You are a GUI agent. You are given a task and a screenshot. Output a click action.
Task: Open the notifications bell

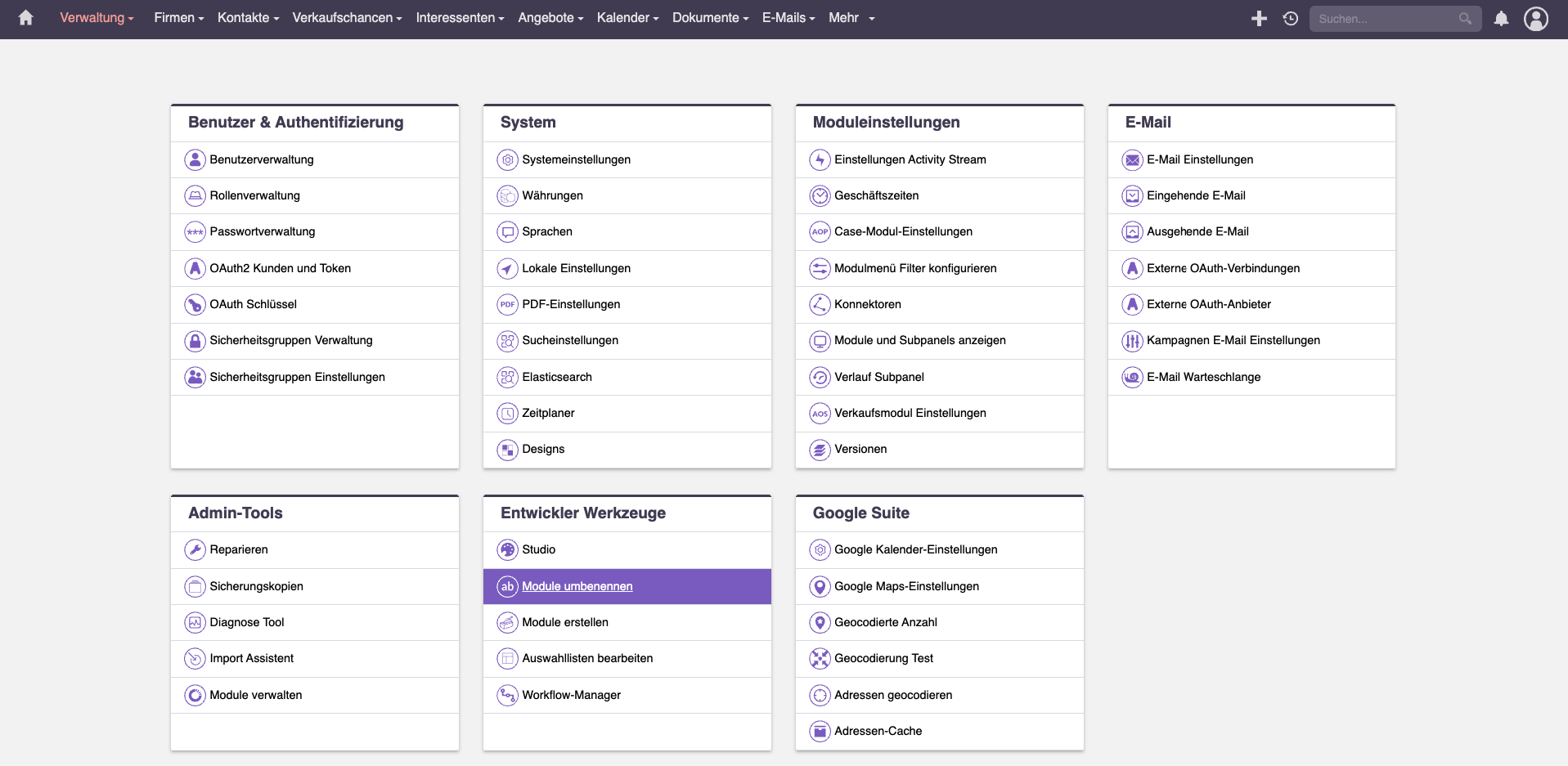pyautogui.click(x=1501, y=18)
